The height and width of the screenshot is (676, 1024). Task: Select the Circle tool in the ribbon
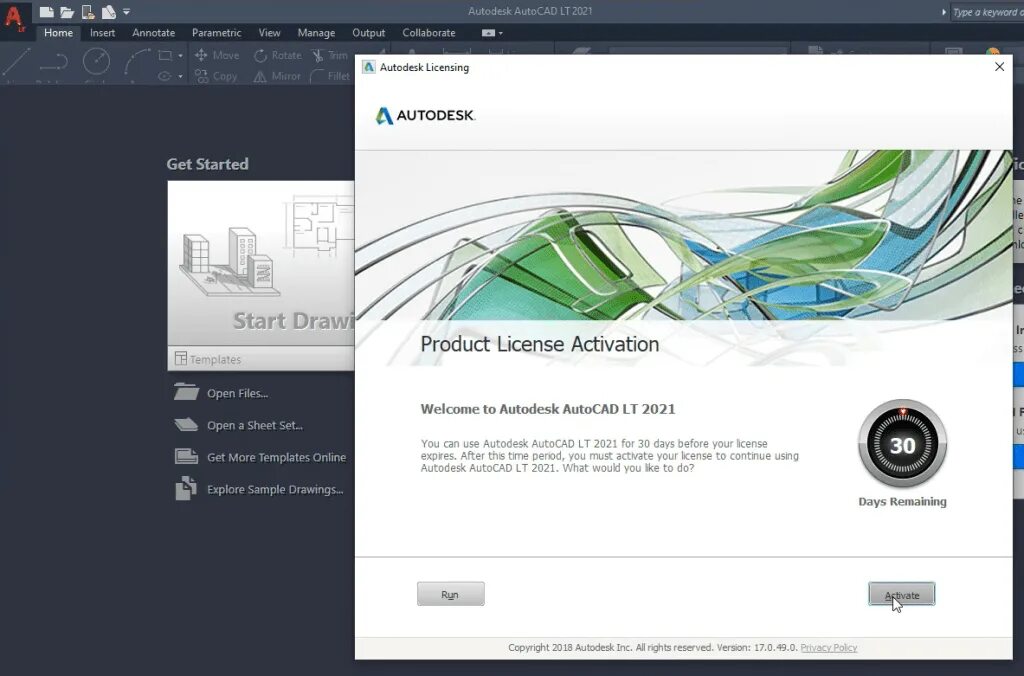(x=96, y=61)
